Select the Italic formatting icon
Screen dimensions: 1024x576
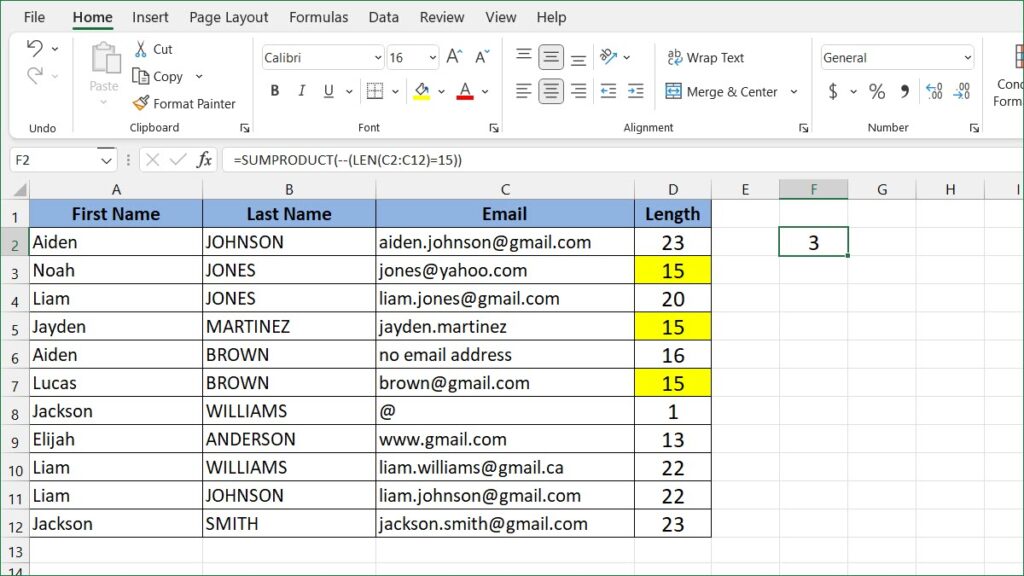point(302,91)
